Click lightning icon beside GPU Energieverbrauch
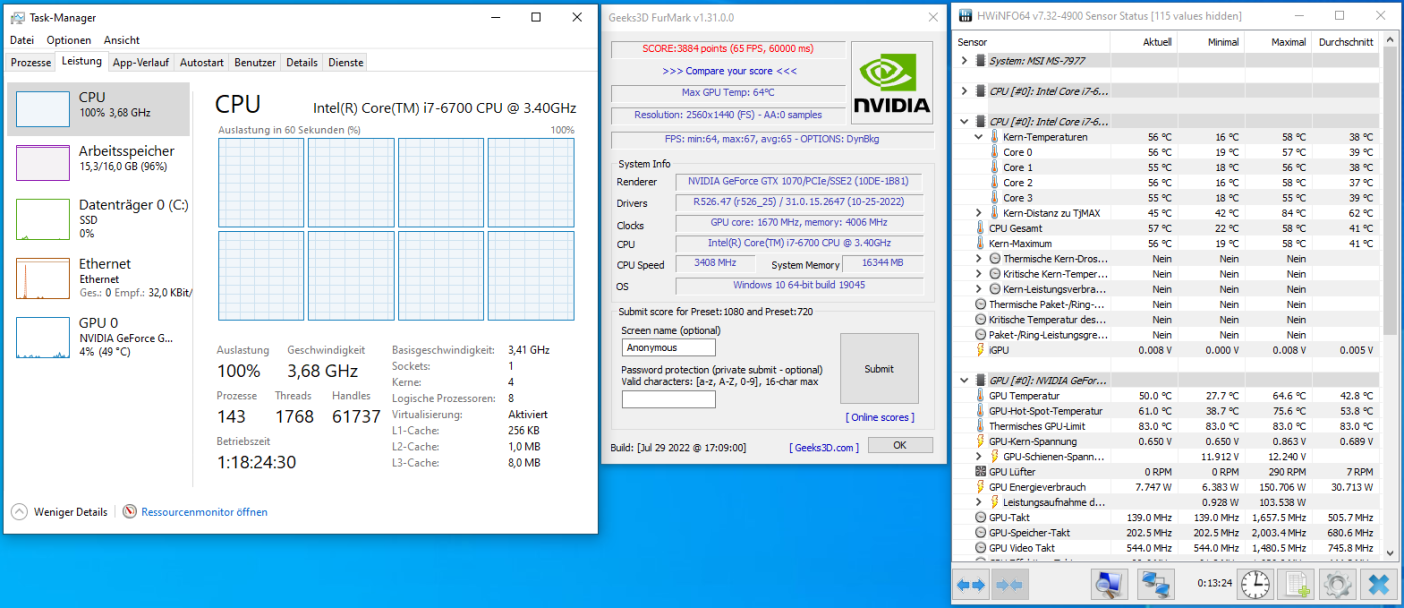The width and height of the screenshot is (1404, 608). (981, 486)
